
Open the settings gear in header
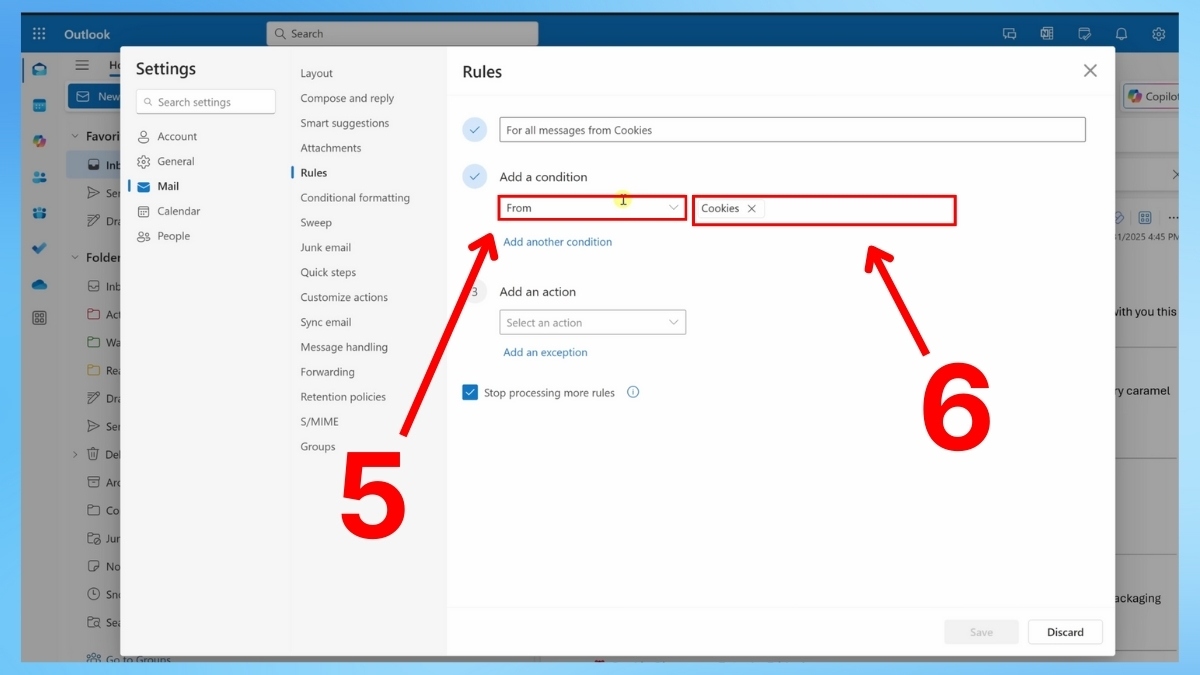point(1158,34)
